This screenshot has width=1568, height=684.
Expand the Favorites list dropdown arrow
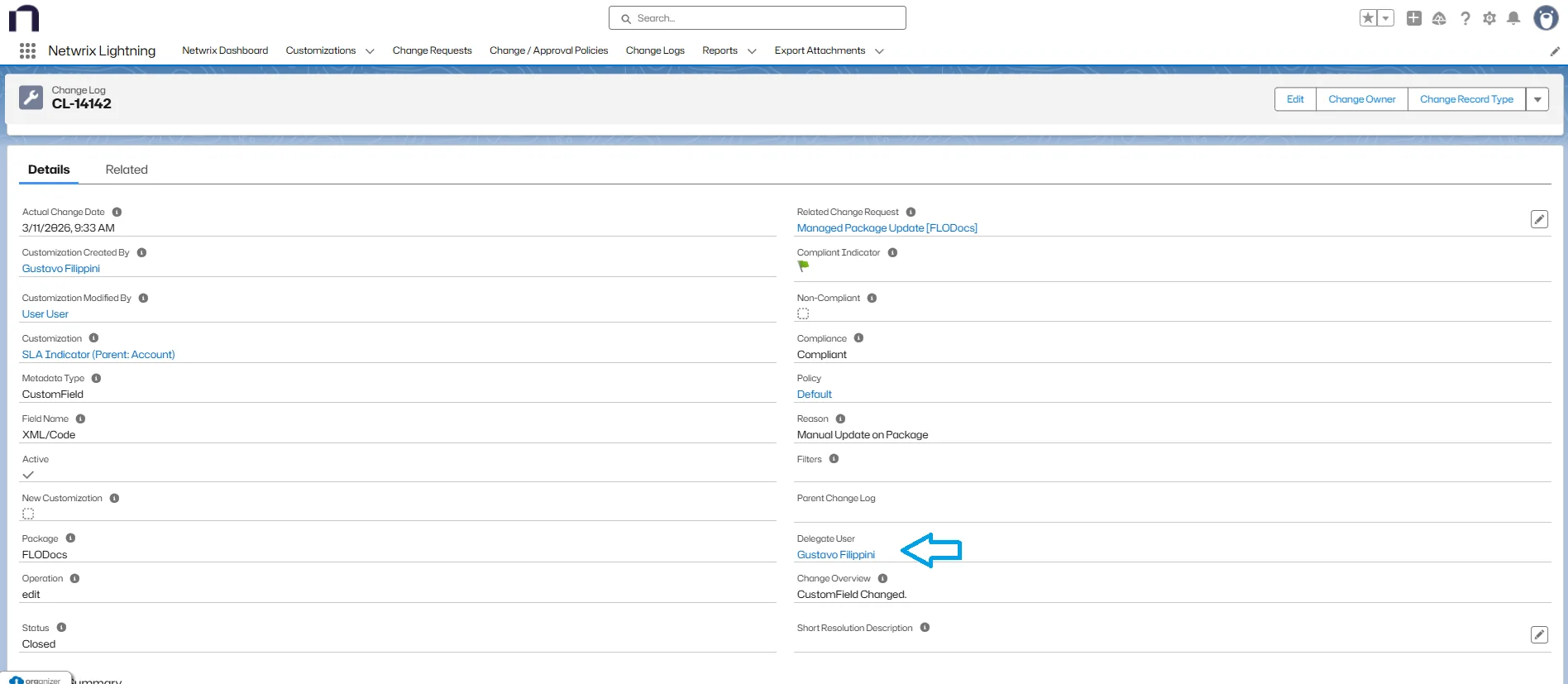pos(1386,18)
